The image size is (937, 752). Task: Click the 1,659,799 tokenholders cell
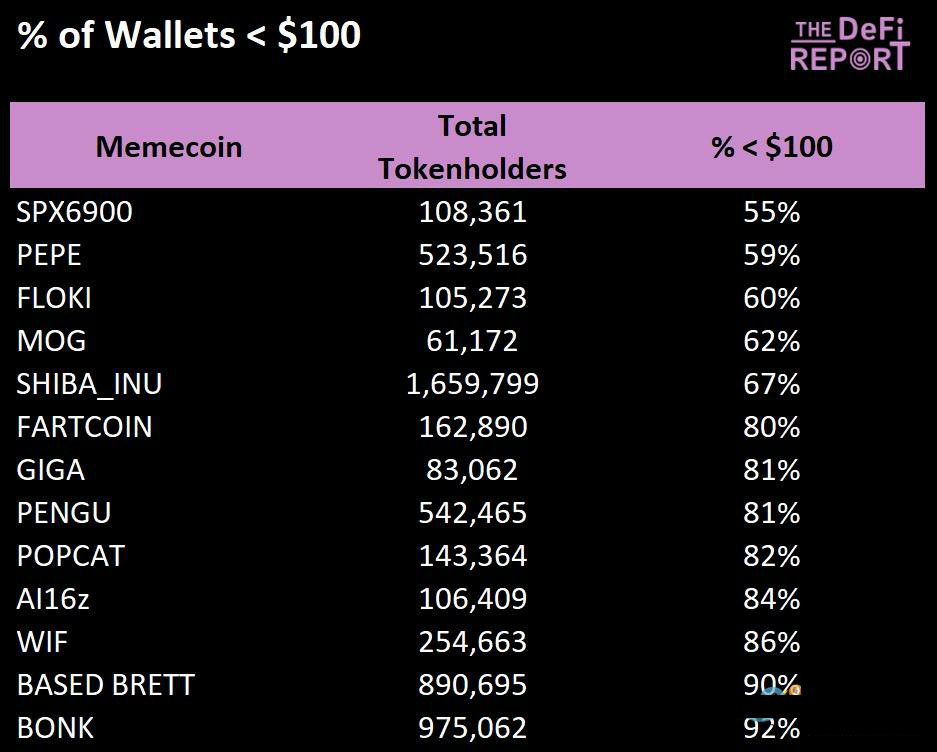(x=472, y=384)
